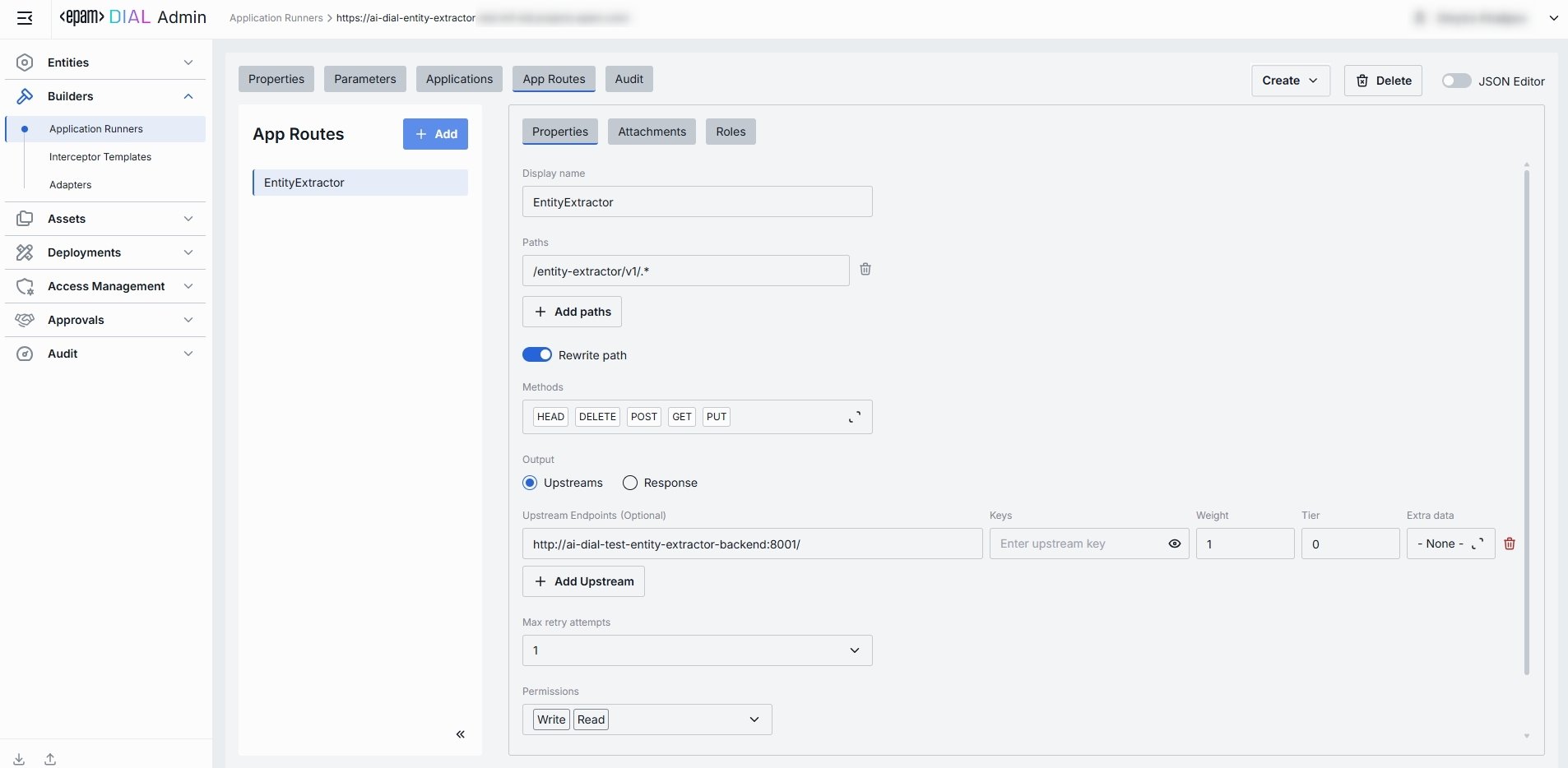
Task: Collapse App Routes panel with double chevron
Action: pyautogui.click(x=461, y=734)
